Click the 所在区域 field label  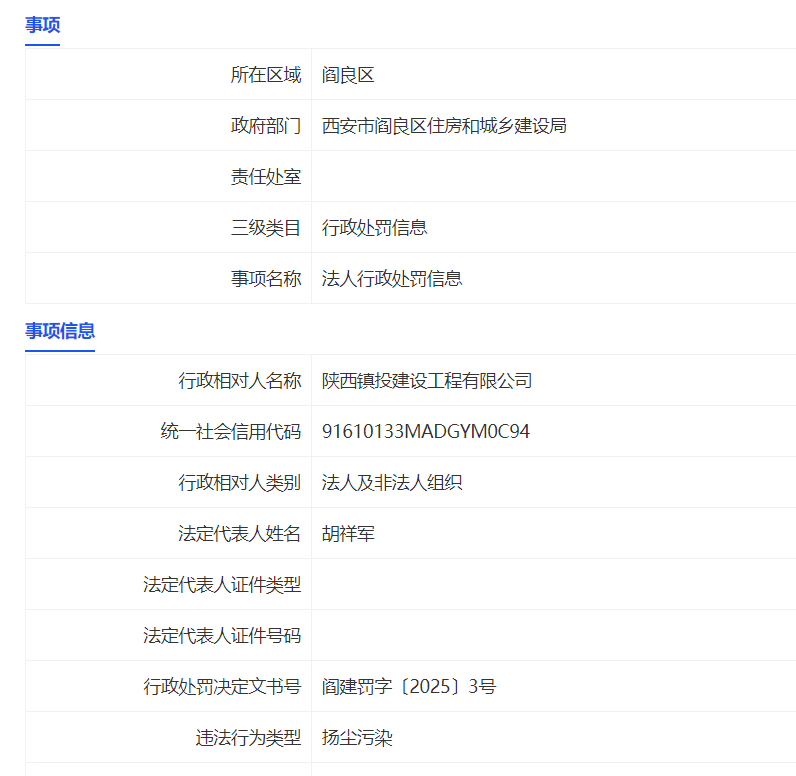click(x=265, y=75)
